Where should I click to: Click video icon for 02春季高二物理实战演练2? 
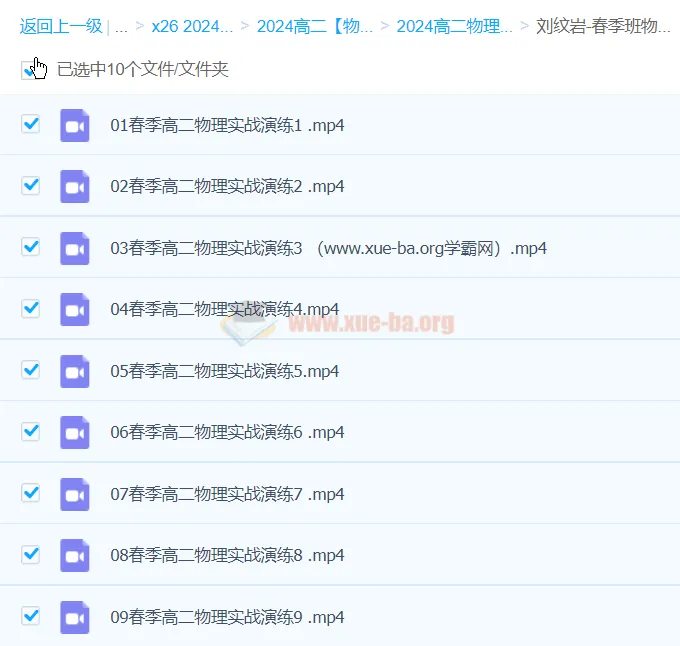click(75, 187)
